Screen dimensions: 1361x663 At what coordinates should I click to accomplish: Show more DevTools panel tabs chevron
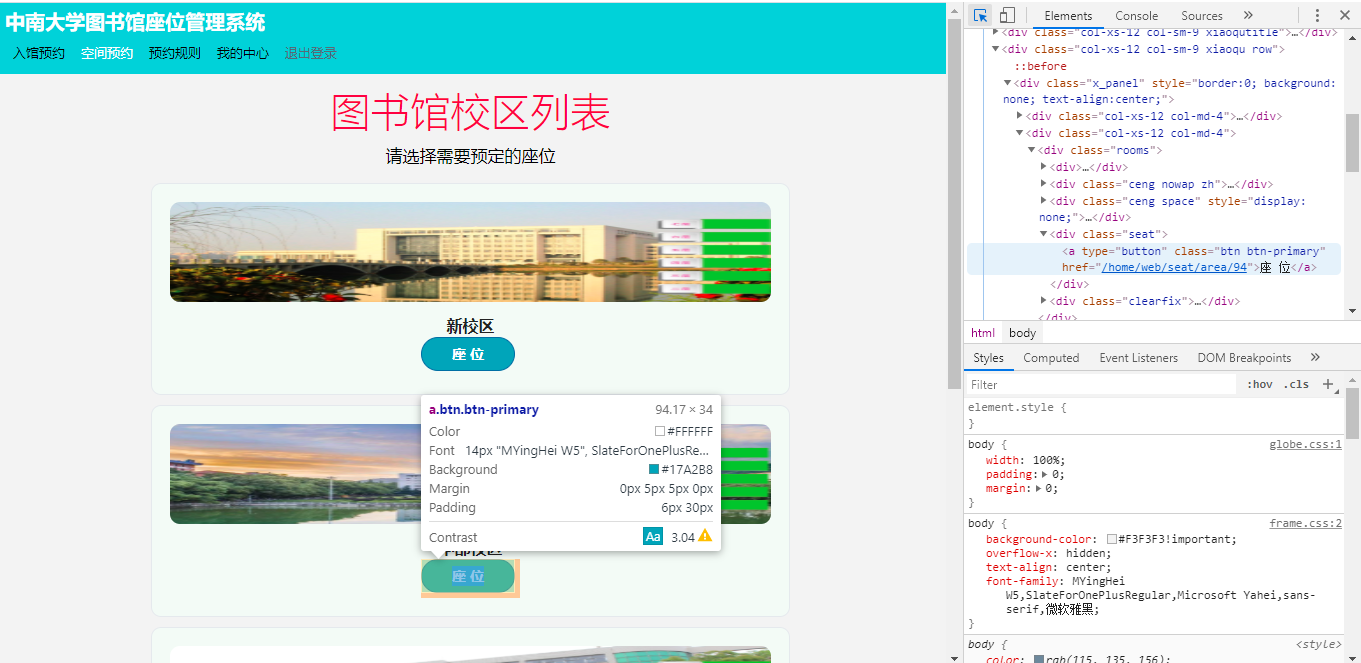1248,15
